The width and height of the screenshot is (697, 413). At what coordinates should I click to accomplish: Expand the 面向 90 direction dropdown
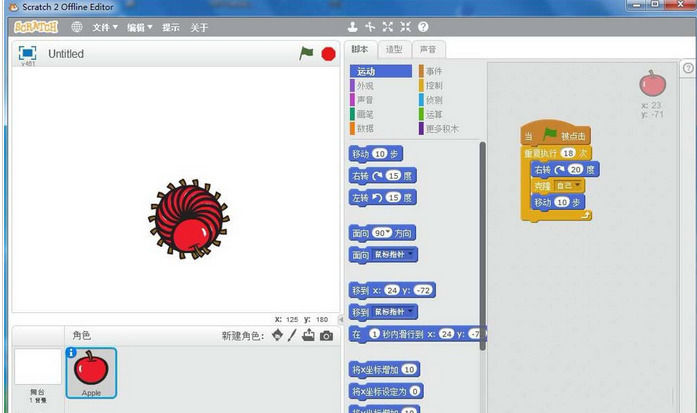(389, 233)
